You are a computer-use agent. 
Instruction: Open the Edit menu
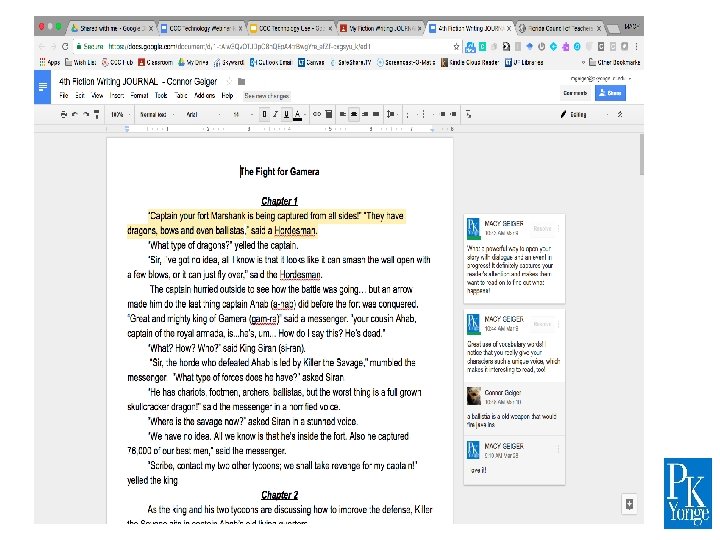[80, 96]
